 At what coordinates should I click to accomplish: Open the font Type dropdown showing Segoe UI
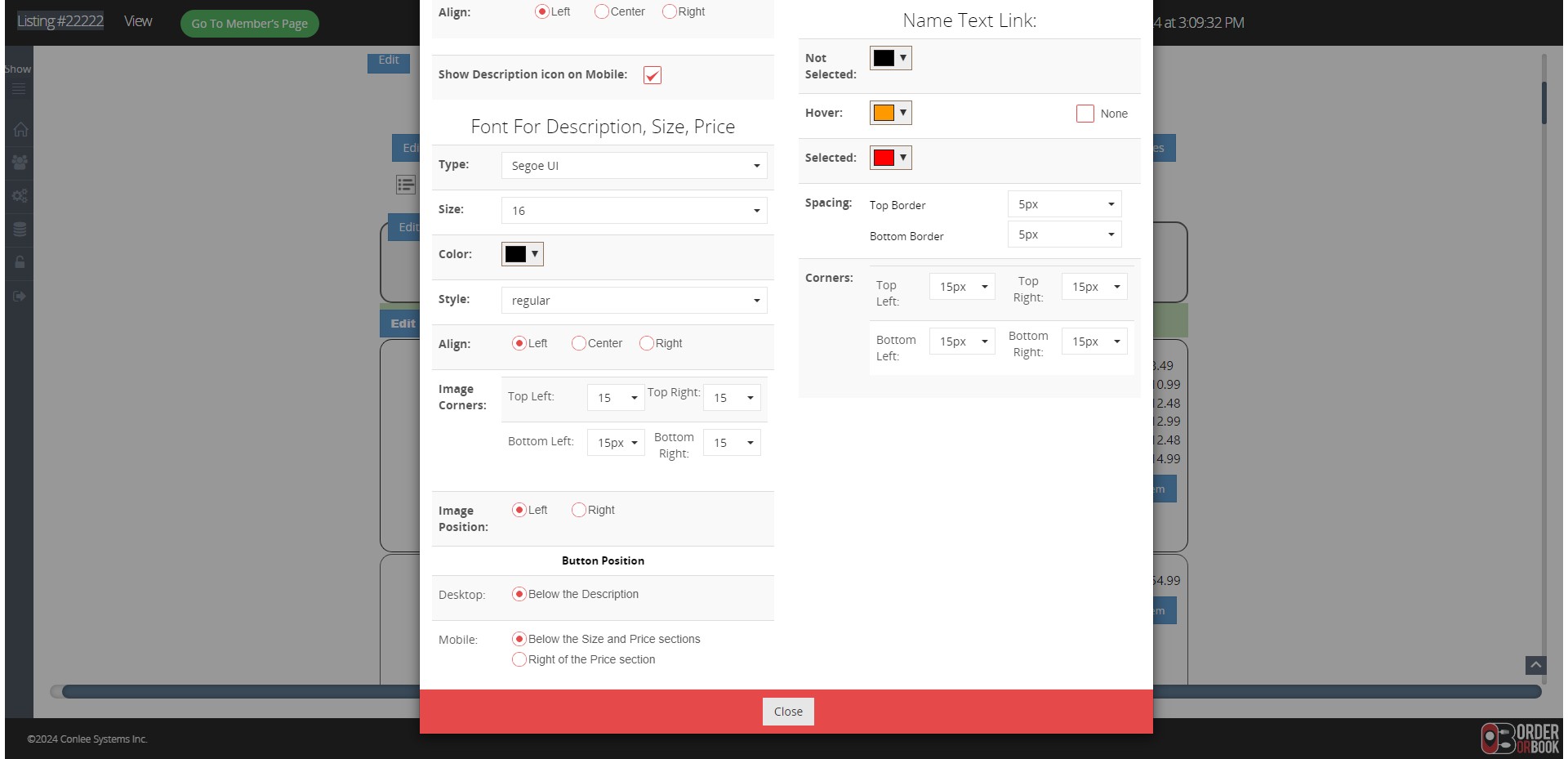coord(635,165)
